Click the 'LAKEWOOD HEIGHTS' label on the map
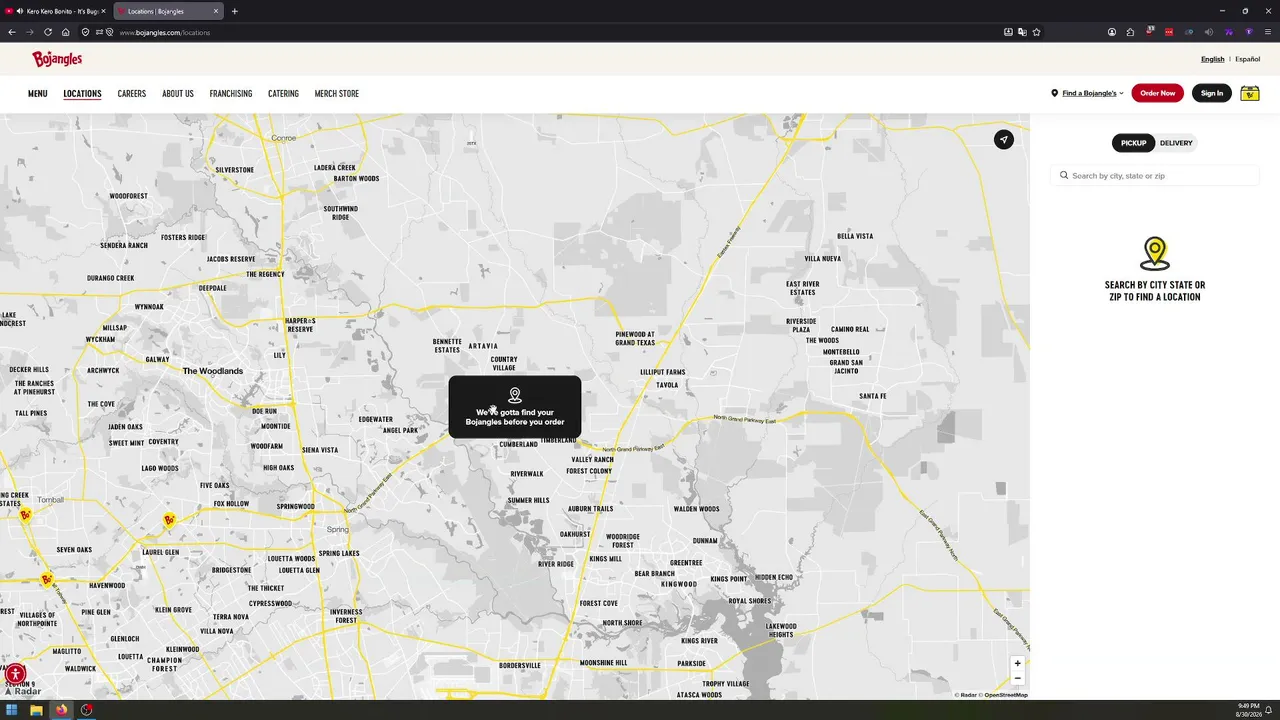This screenshot has height=720, width=1280. [x=781, y=630]
